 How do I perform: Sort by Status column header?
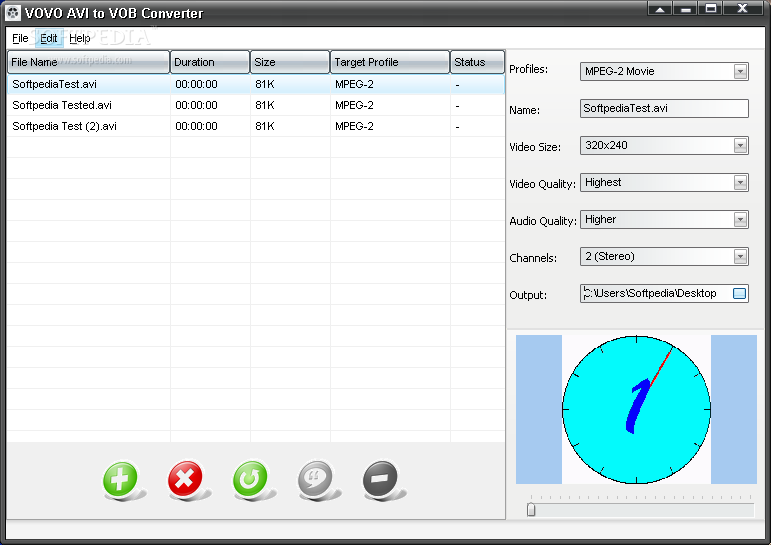tap(477, 62)
